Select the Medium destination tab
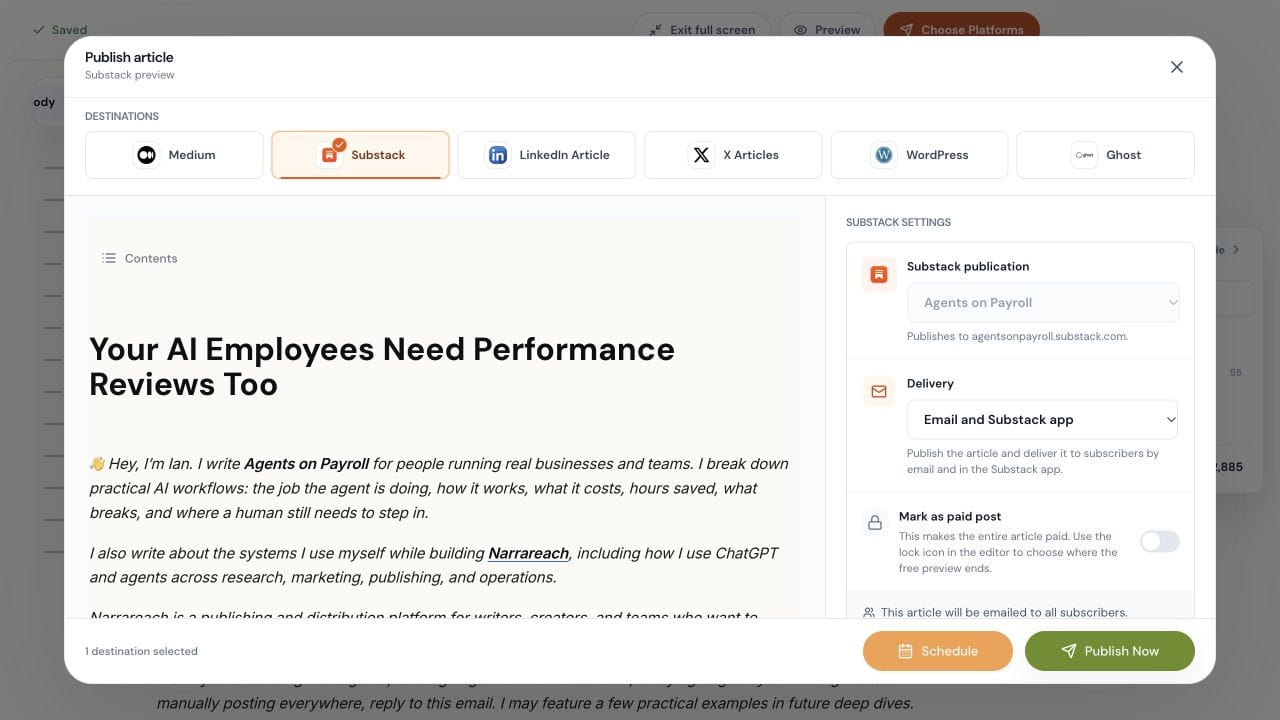Screen dimensions: 1280x720 (174, 155)
